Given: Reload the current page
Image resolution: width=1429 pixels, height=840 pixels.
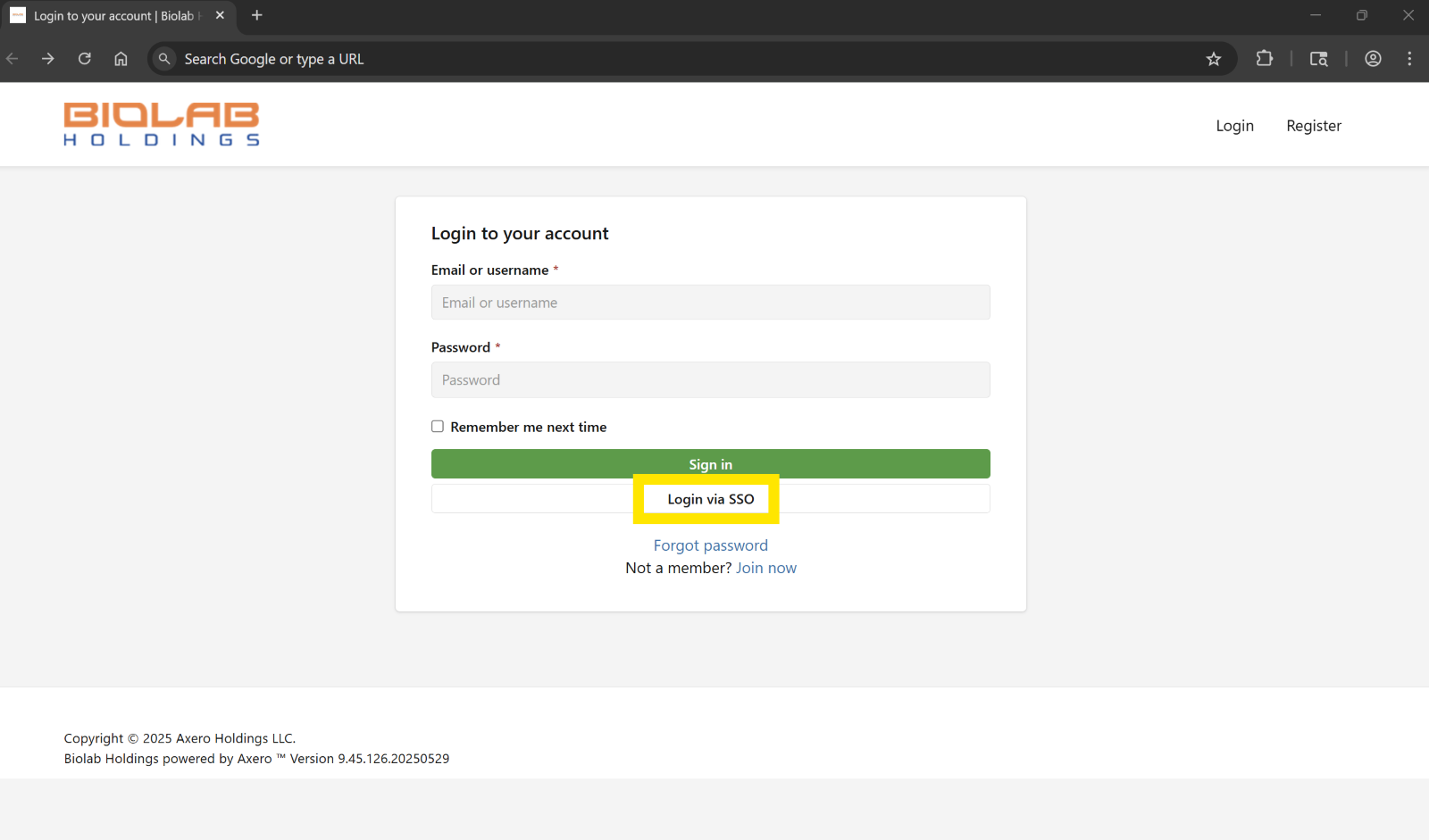Looking at the screenshot, I should (x=84, y=58).
